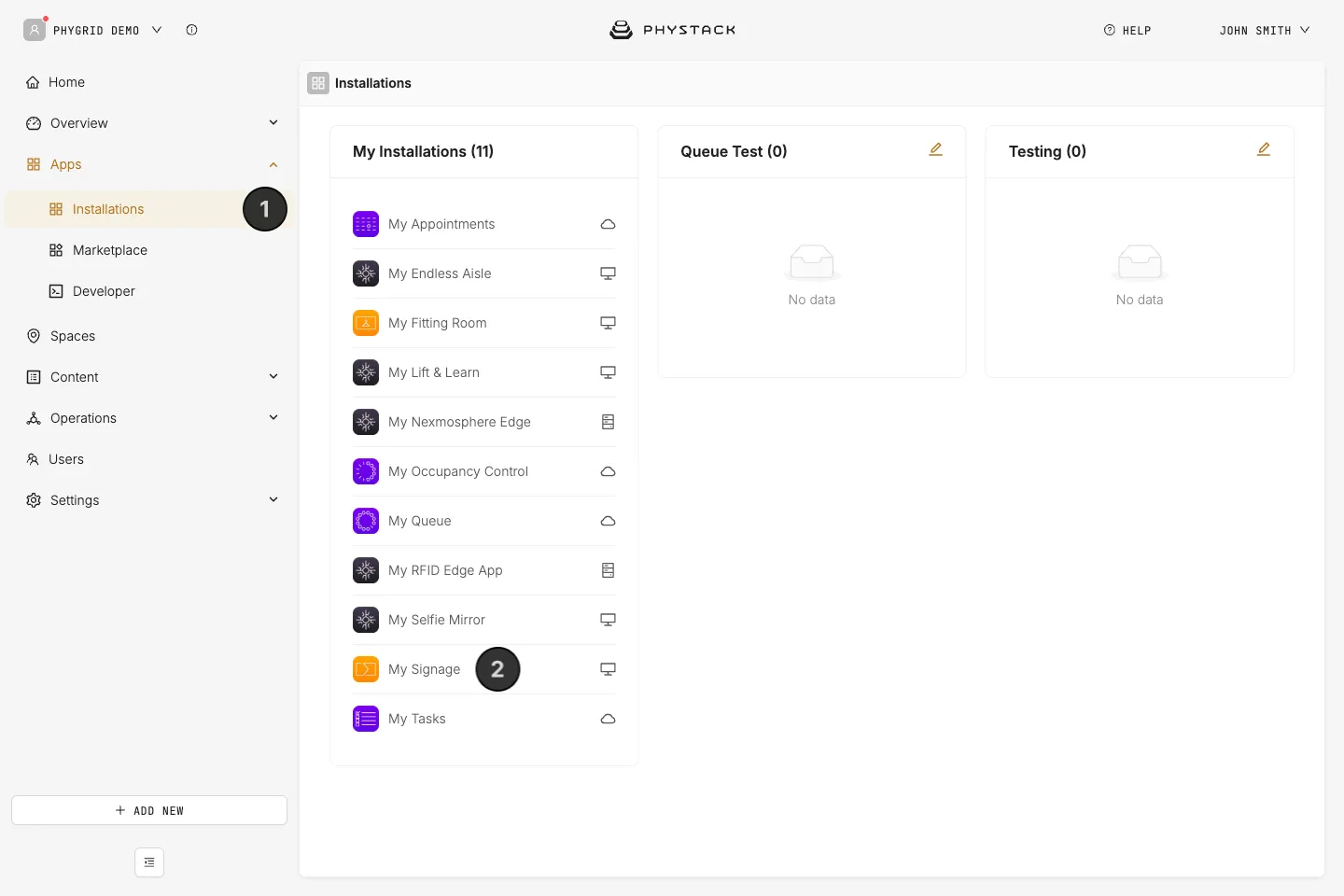This screenshot has height=896, width=1344.
Task: Click the screen icon on My Signage row
Action: coord(608,669)
